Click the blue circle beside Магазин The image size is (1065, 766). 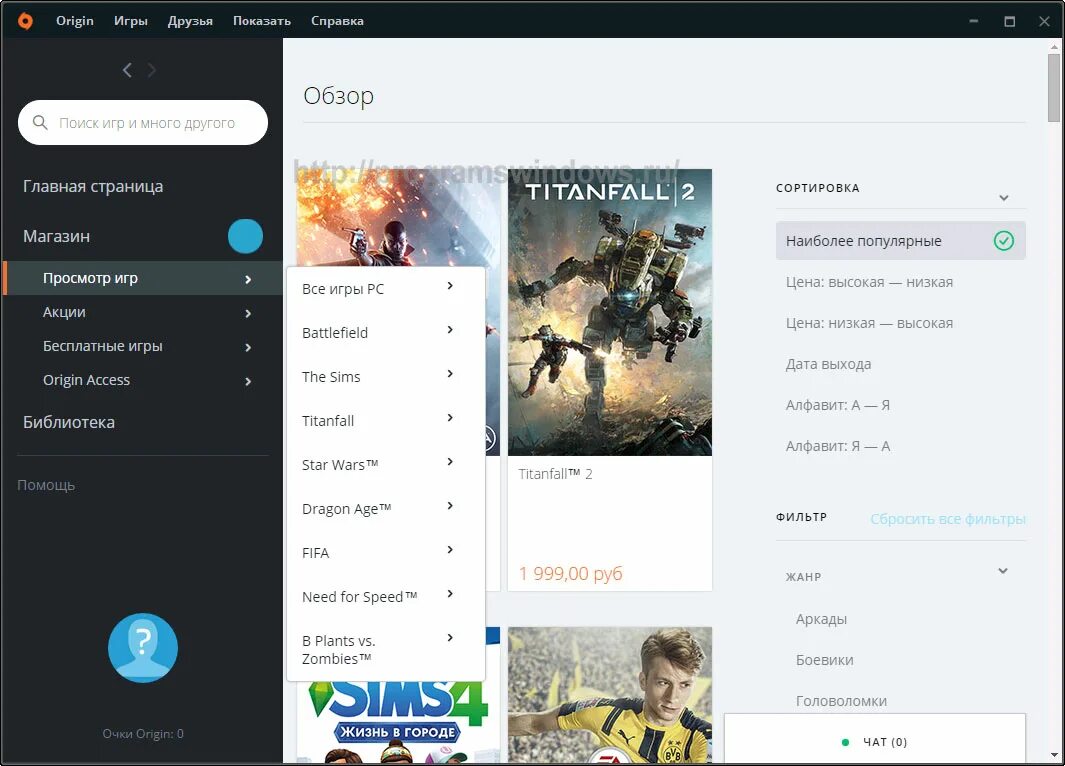click(245, 236)
